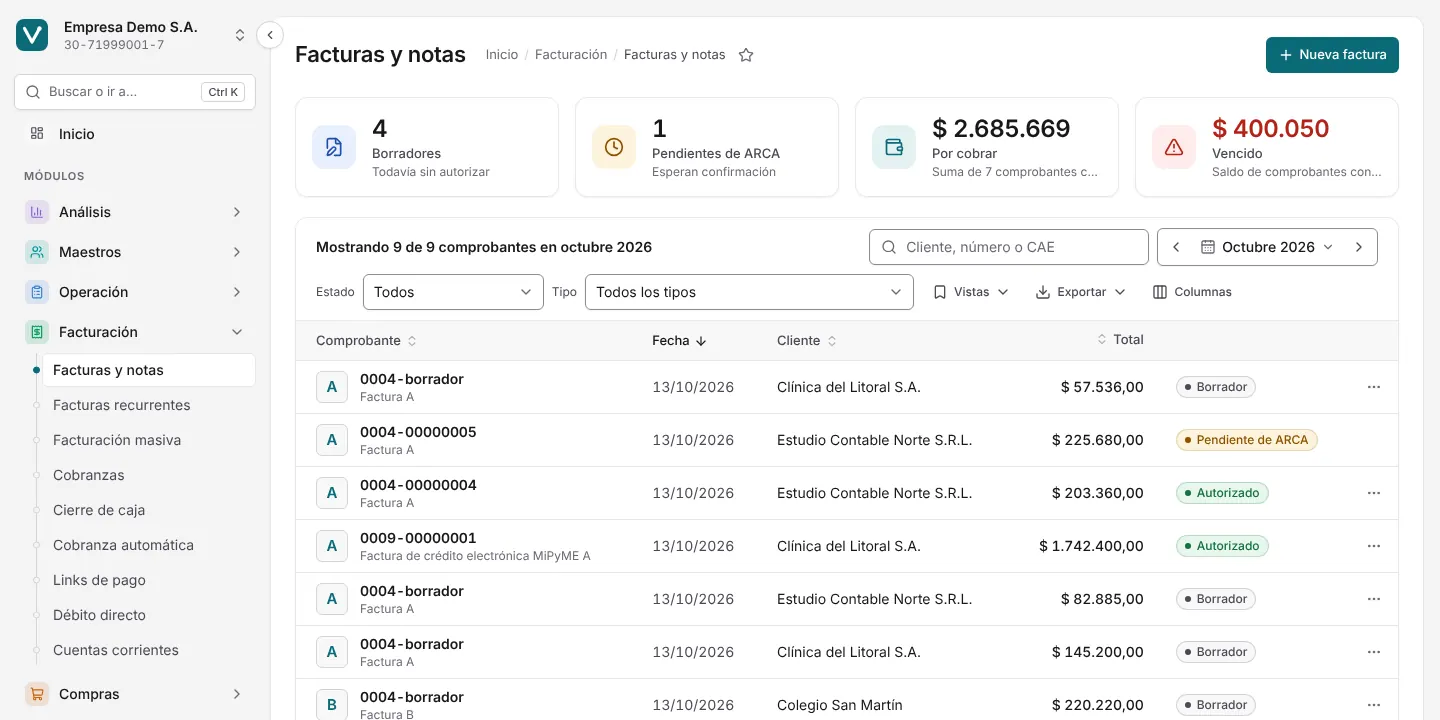Image resolution: width=1440 pixels, height=720 pixels.
Task: Open row actions for 0009-00000001 invoice
Action: tap(1374, 546)
